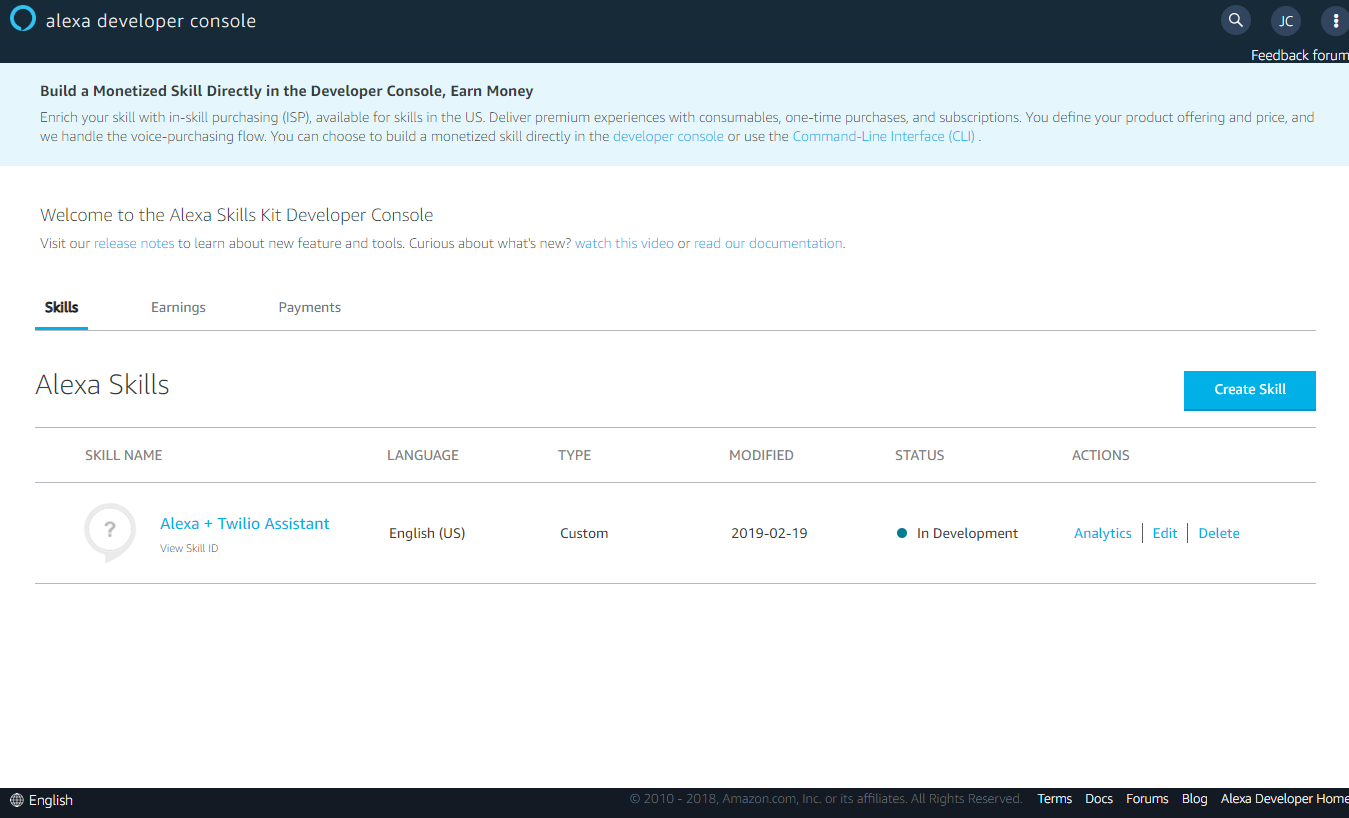Click Terms in the footer

1054,799
